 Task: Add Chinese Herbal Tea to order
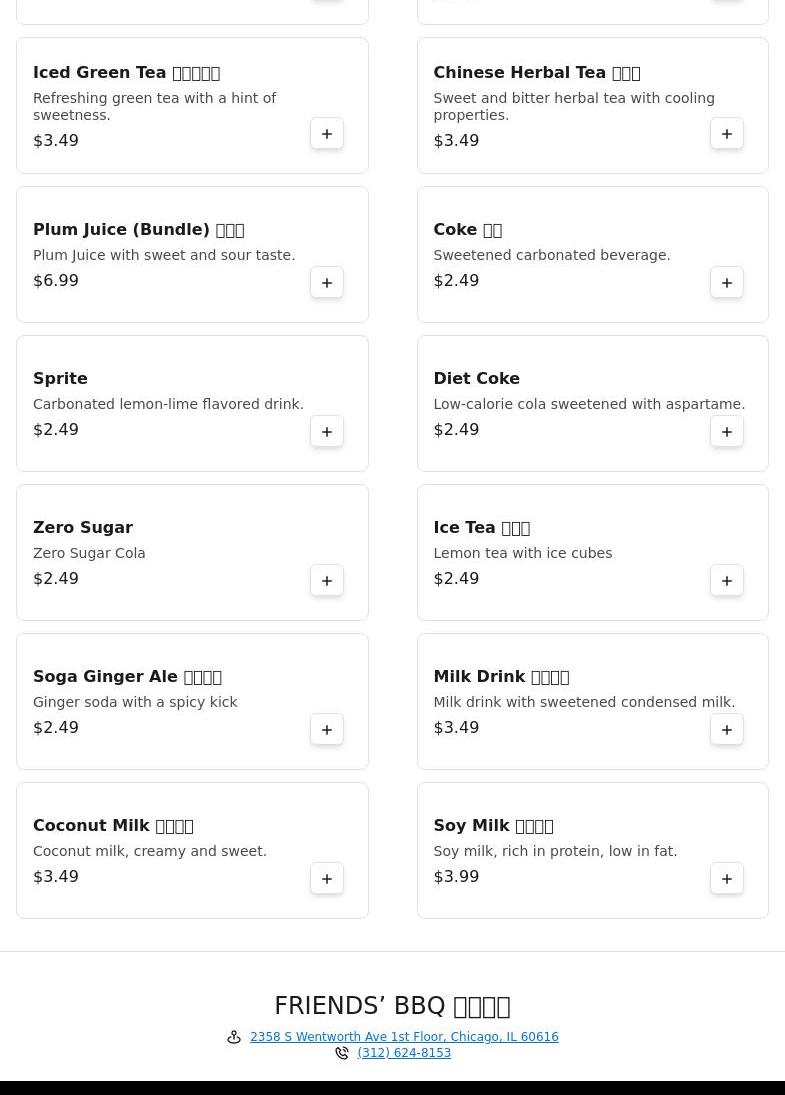coord(727,134)
